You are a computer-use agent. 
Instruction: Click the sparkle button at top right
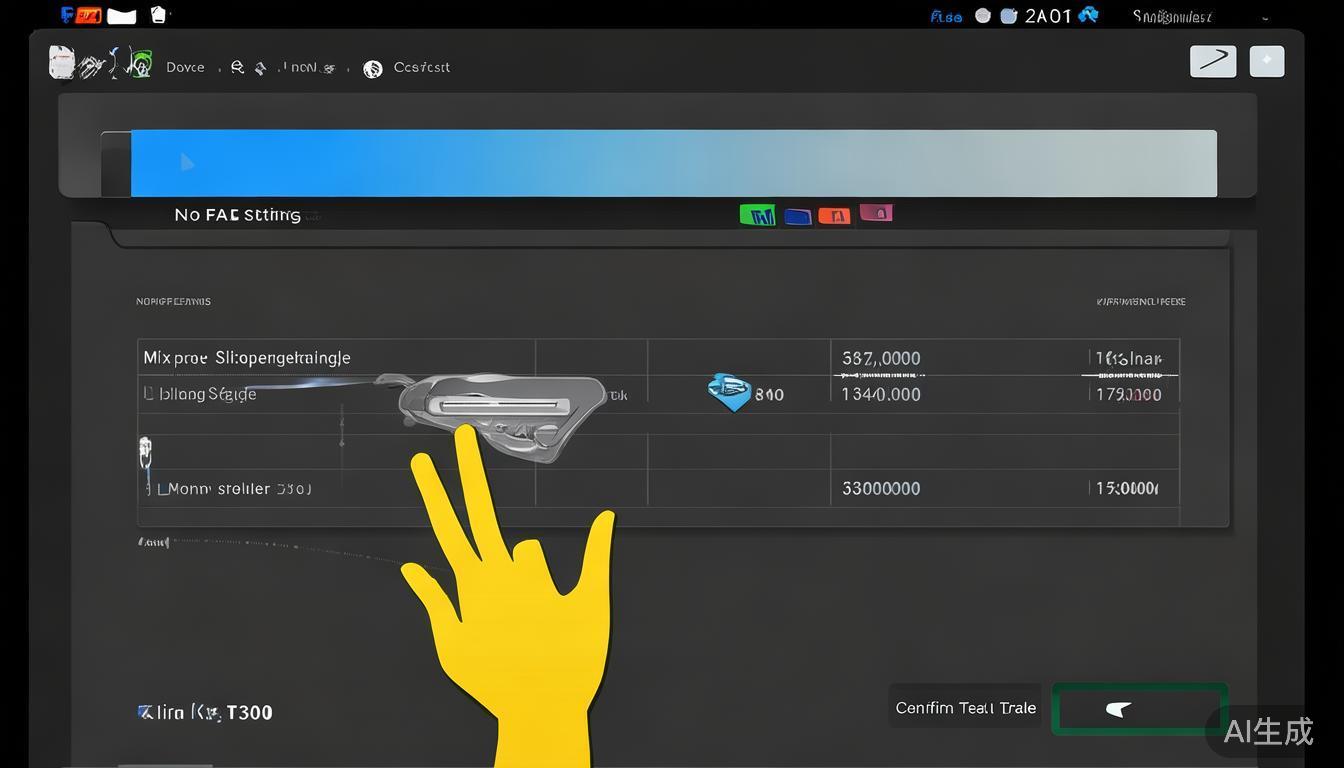pyautogui.click(x=1266, y=61)
